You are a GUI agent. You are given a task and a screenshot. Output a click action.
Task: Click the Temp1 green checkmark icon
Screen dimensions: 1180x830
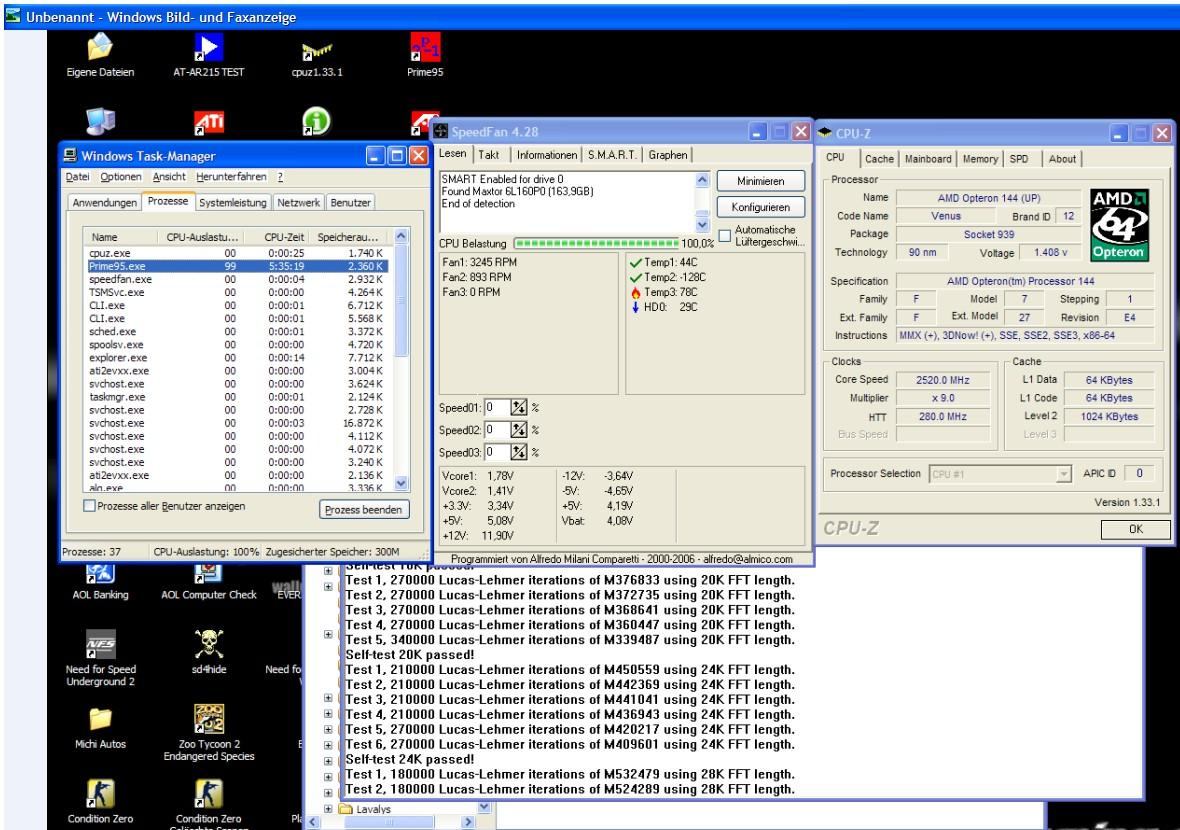pos(635,263)
